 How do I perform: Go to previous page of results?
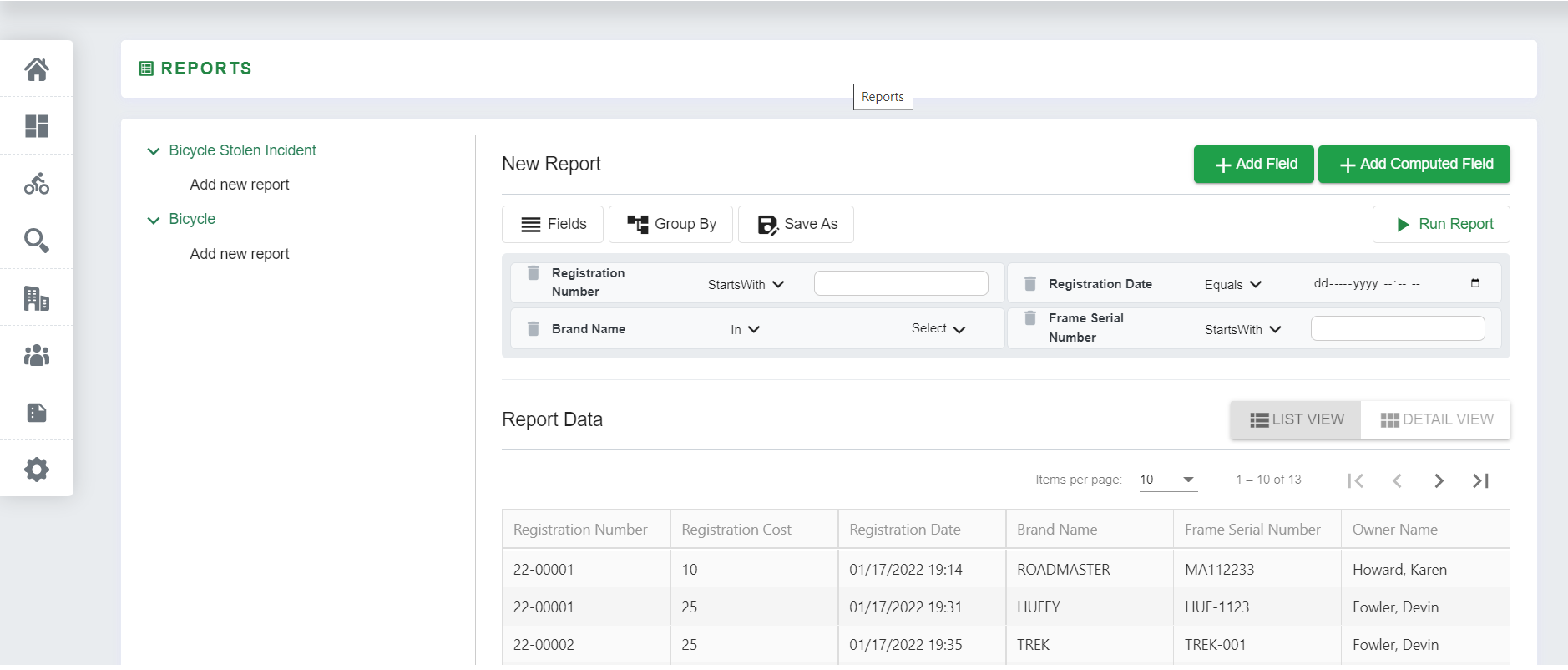click(x=1397, y=480)
